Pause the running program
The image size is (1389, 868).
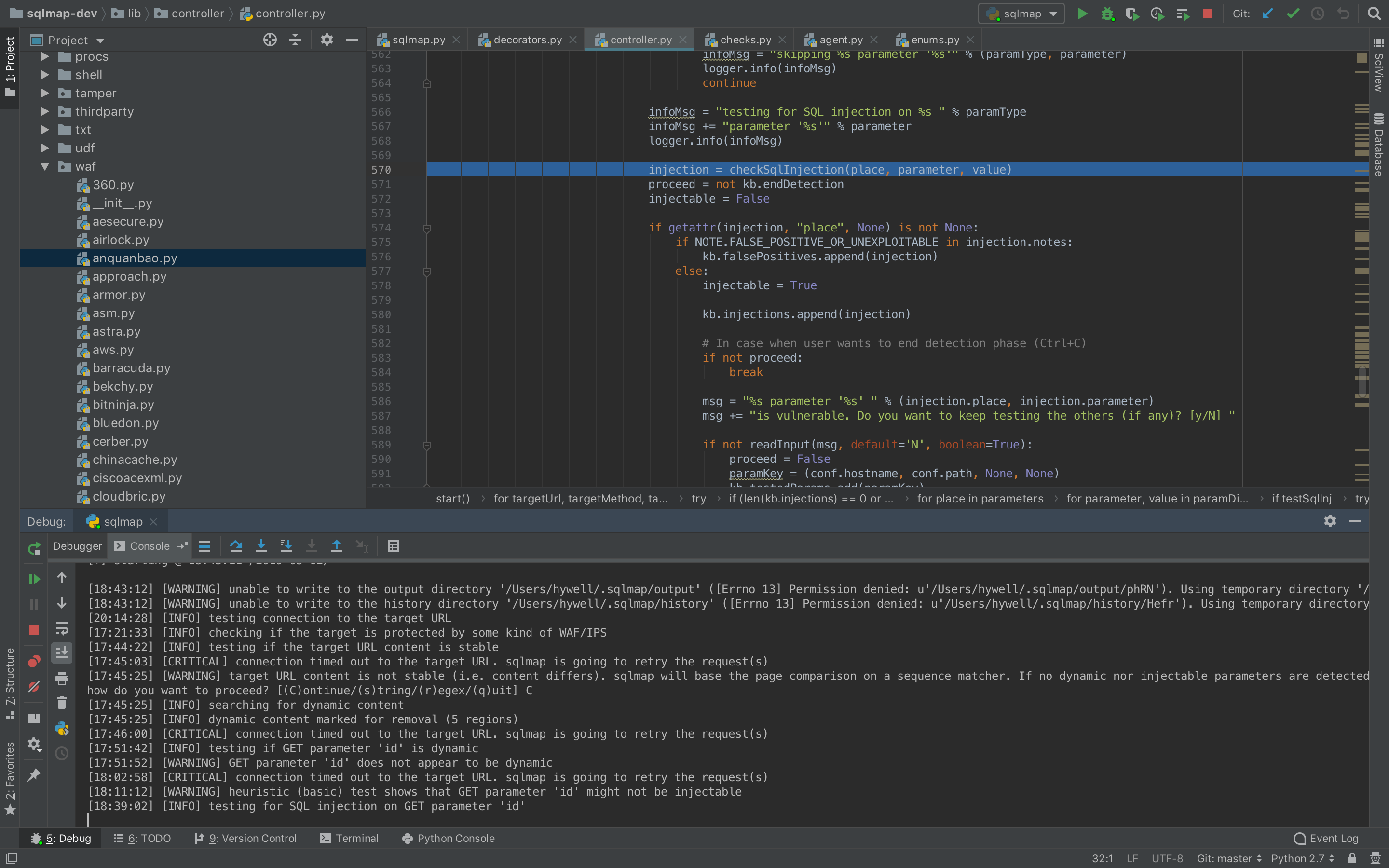(x=33, y=604)
